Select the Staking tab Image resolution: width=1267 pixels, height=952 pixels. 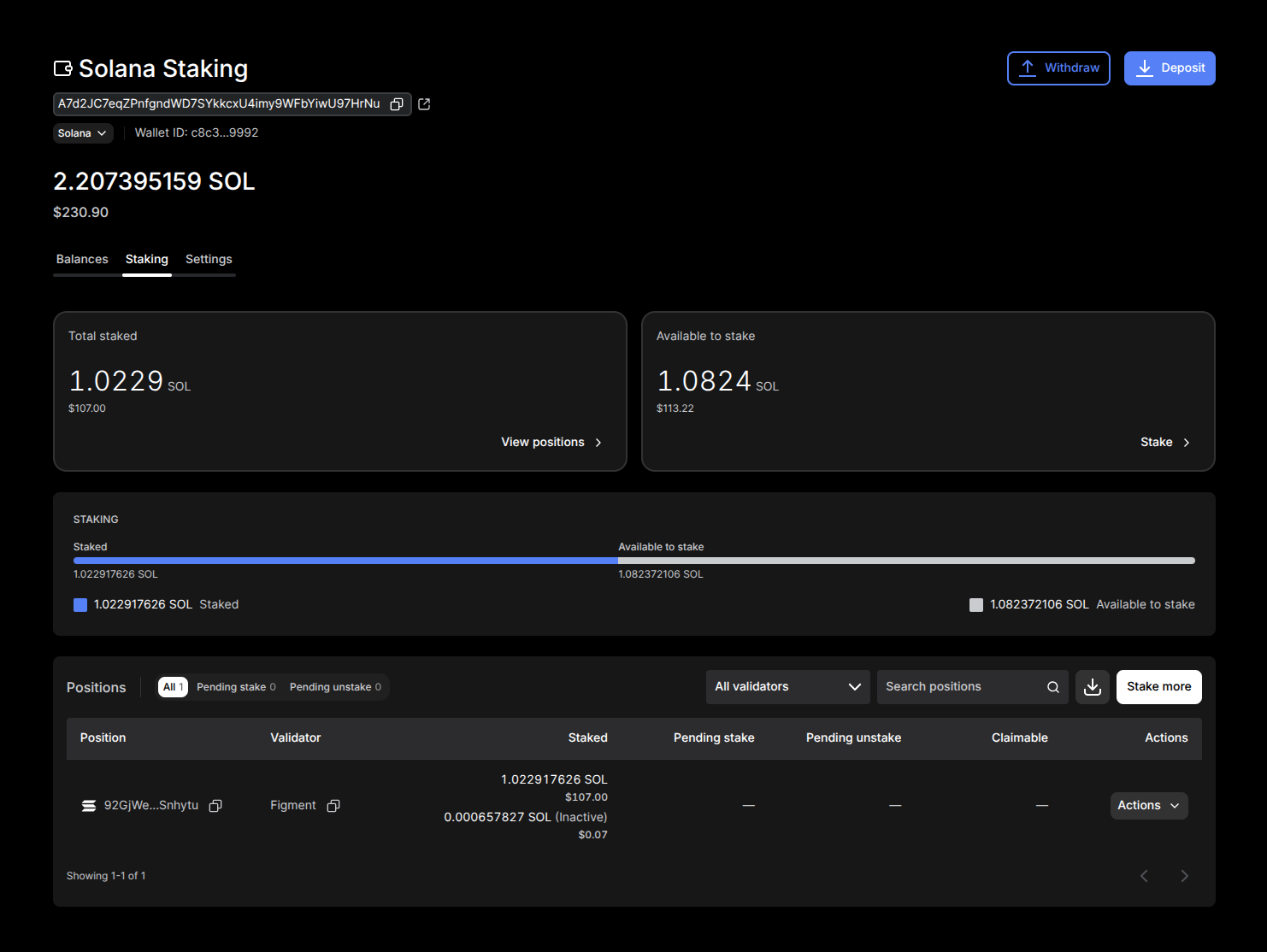pyautogui.click(x=147, y=259)
